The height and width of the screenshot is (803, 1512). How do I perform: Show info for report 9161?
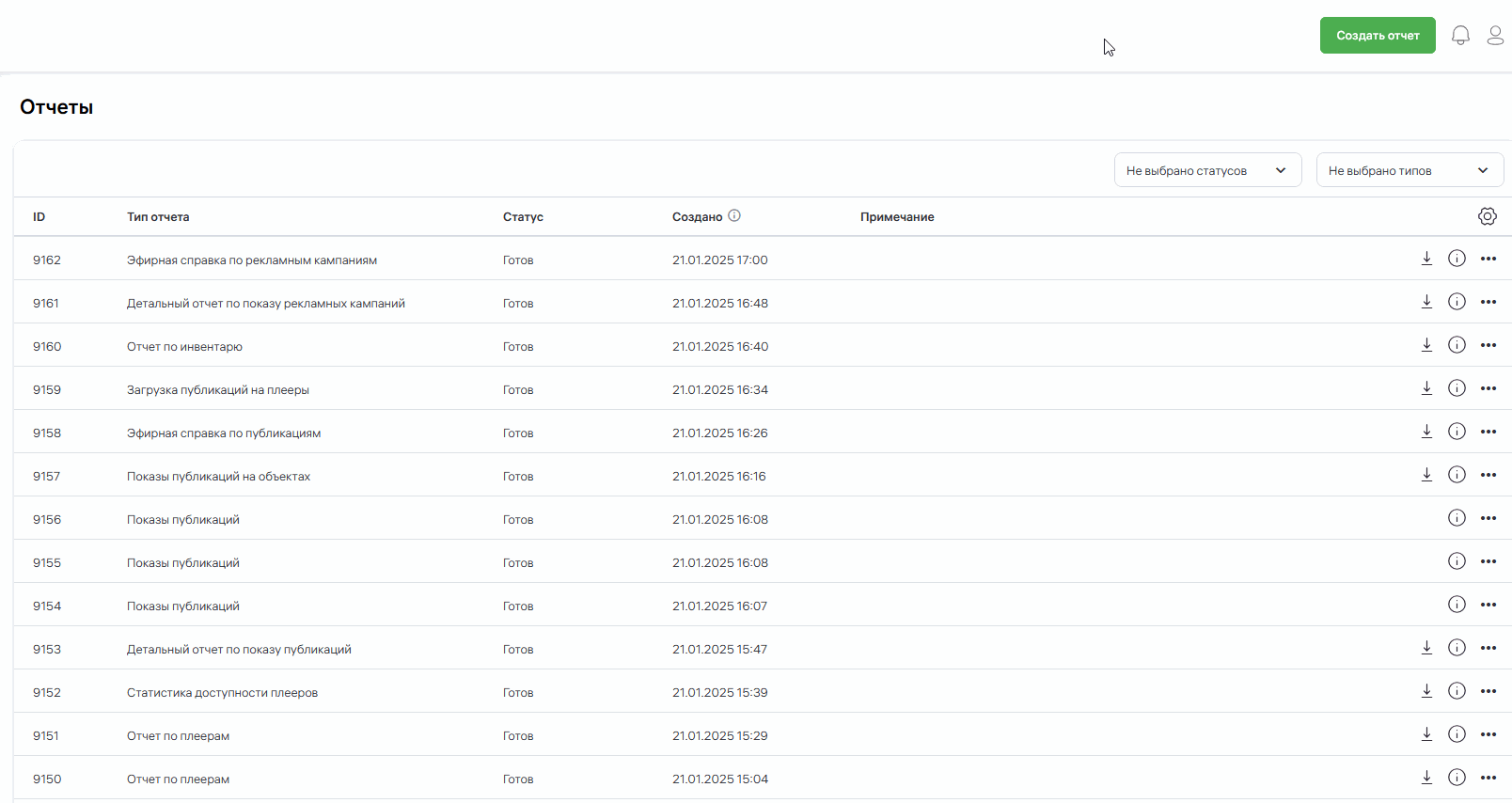[1457, 302]
